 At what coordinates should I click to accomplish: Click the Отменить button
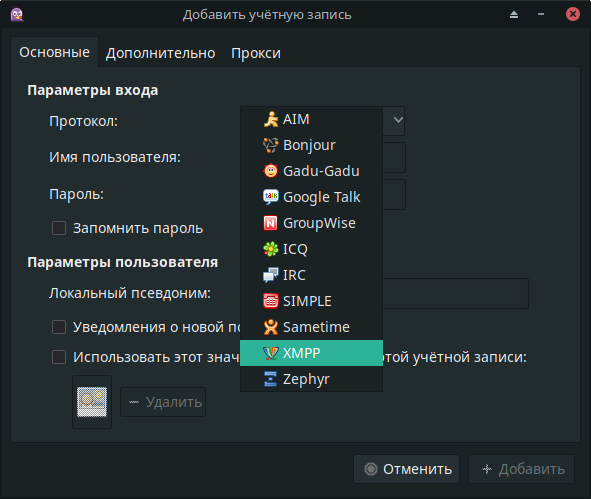pos(406,469)
